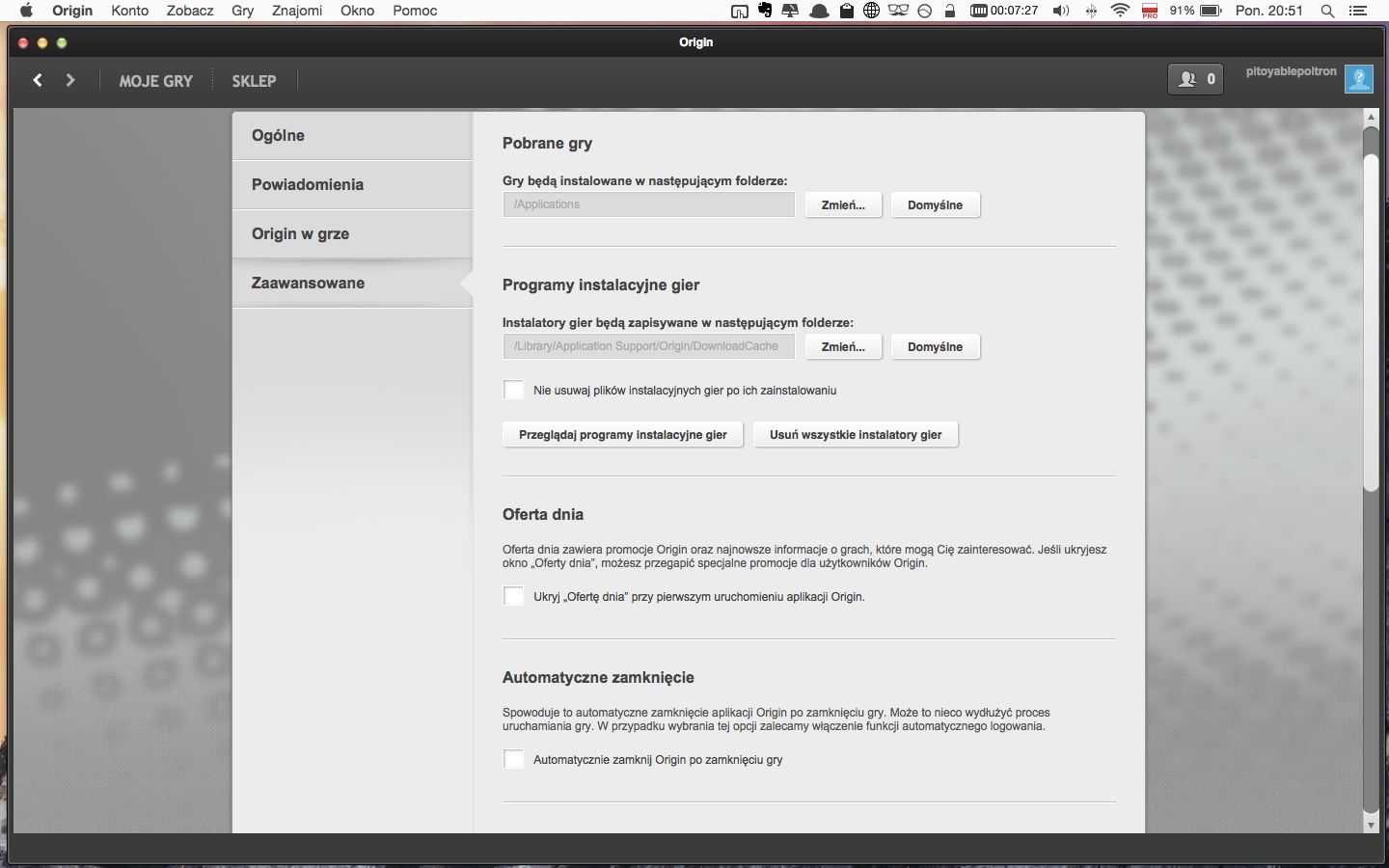This screenshot has width=1389, height=868.
Task: Open the volume control in menu bar
Action: (x=1061, y=11)
